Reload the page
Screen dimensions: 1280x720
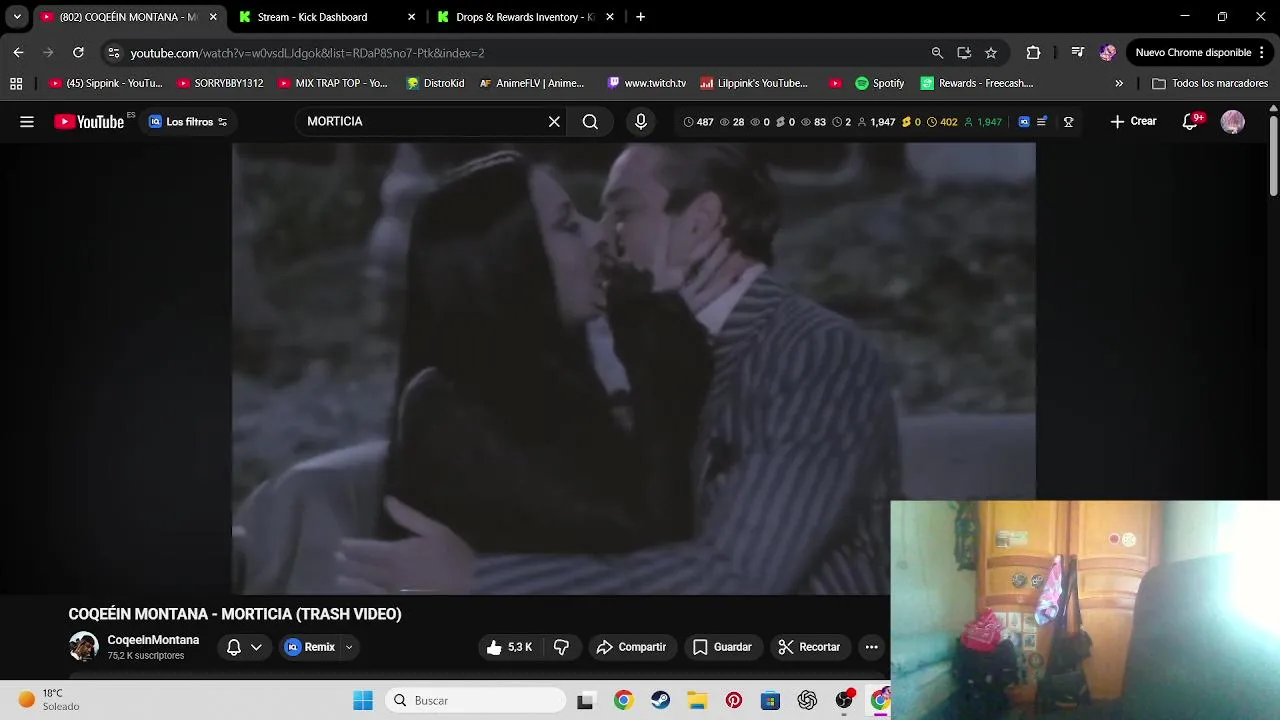78,53
